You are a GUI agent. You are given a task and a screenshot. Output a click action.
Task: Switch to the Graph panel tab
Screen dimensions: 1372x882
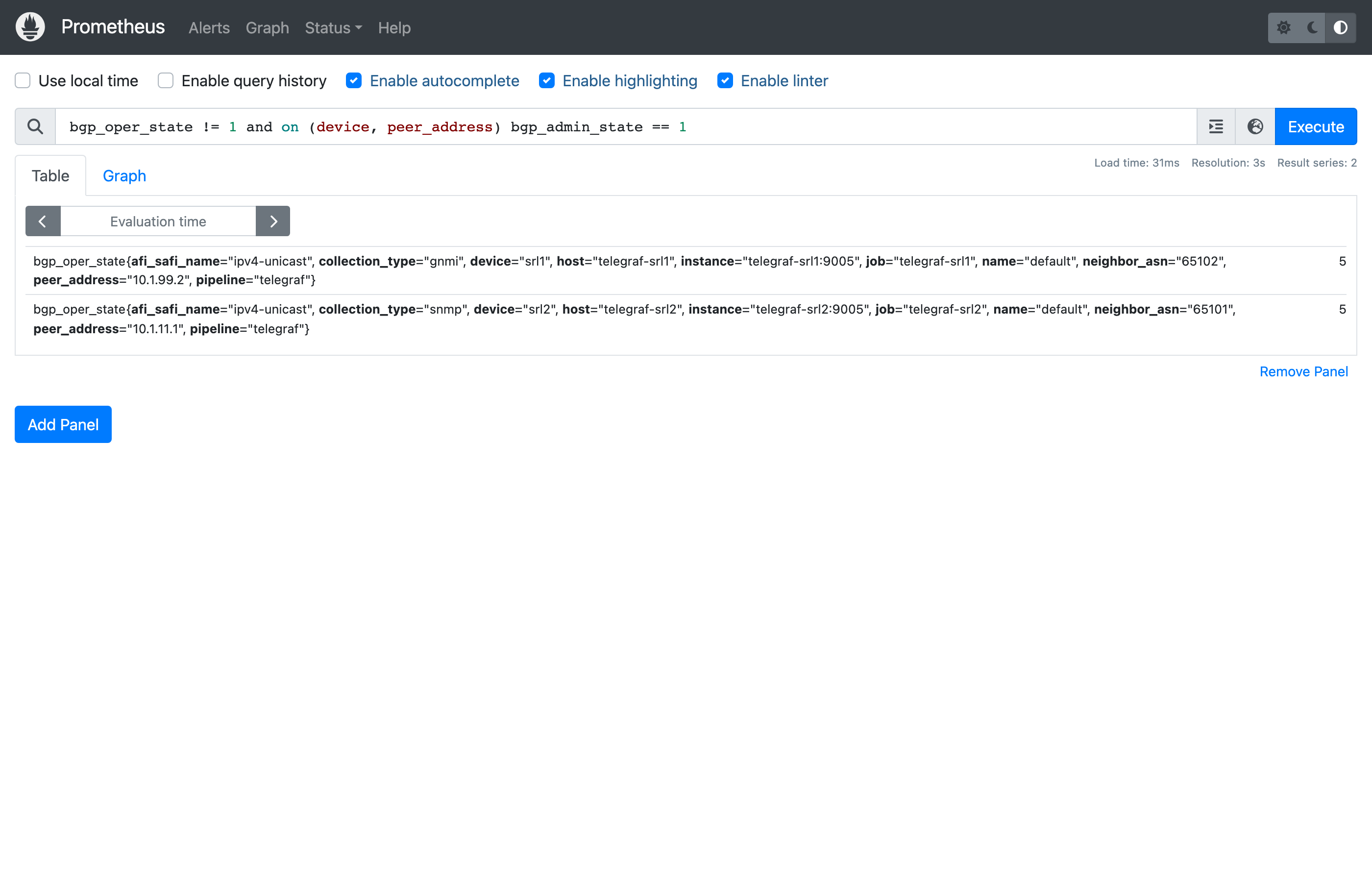[x=124, y=176]
